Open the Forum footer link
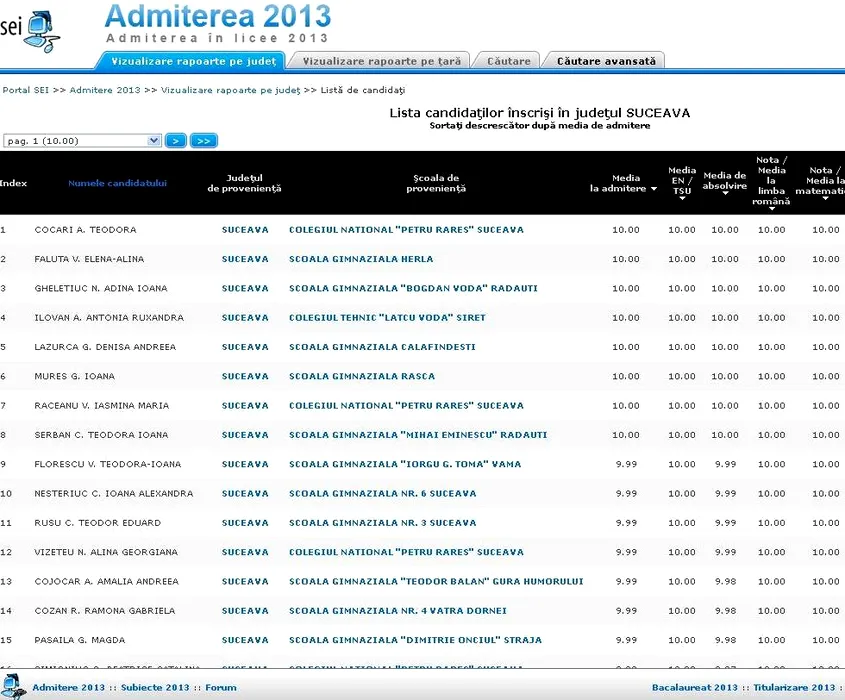This screenshot has height=700, width=845. click(221, 687)
